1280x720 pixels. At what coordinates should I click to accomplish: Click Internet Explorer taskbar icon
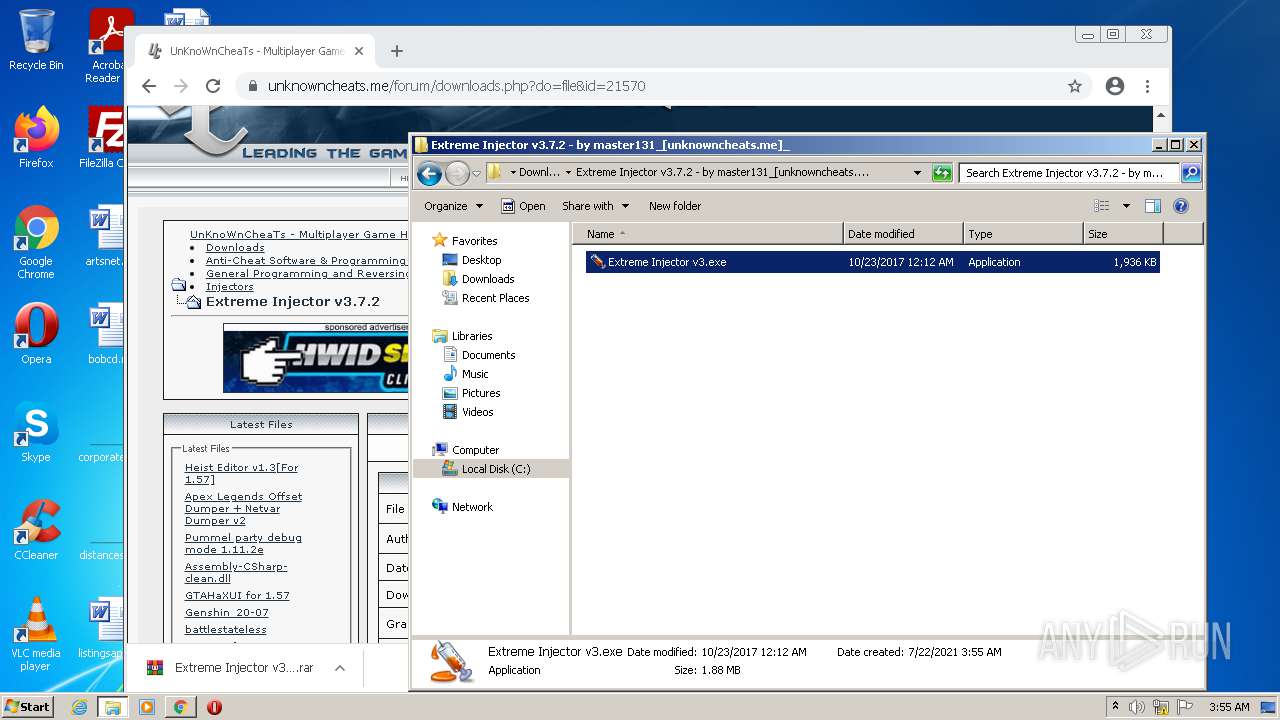coord(79,707)
